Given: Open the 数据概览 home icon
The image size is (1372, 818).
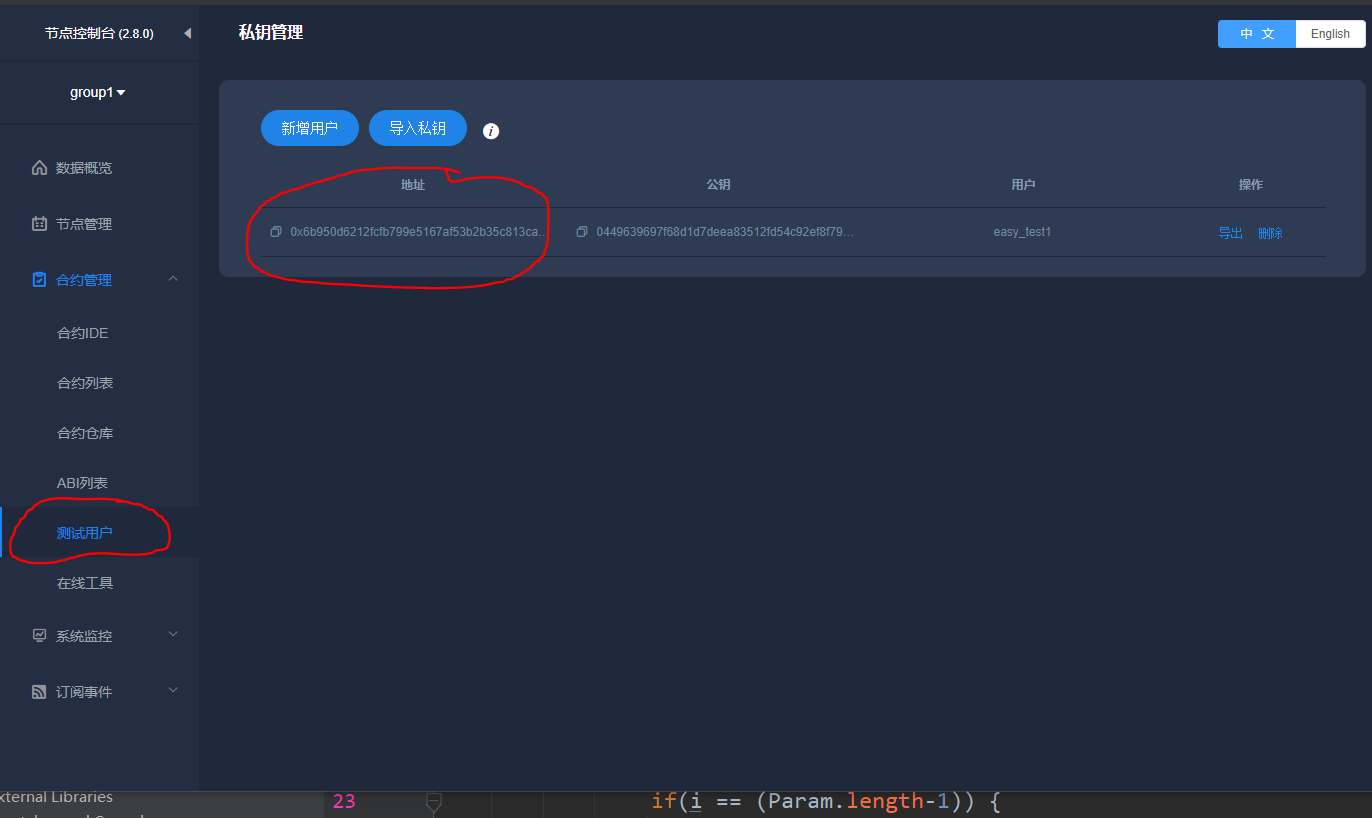Looking at the screenshot, I should [x=39, y=167].
